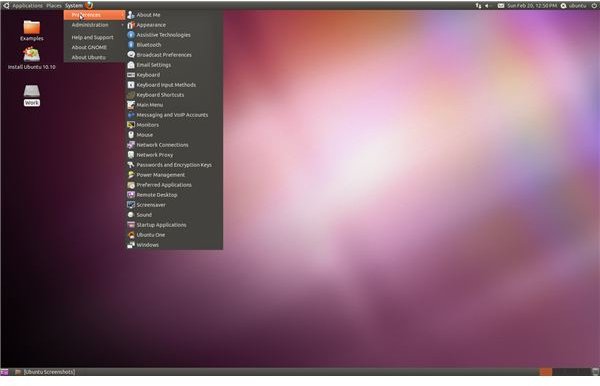Open the Monitors icon
This screenshot has height=386, width=600.
click(131, 125)
